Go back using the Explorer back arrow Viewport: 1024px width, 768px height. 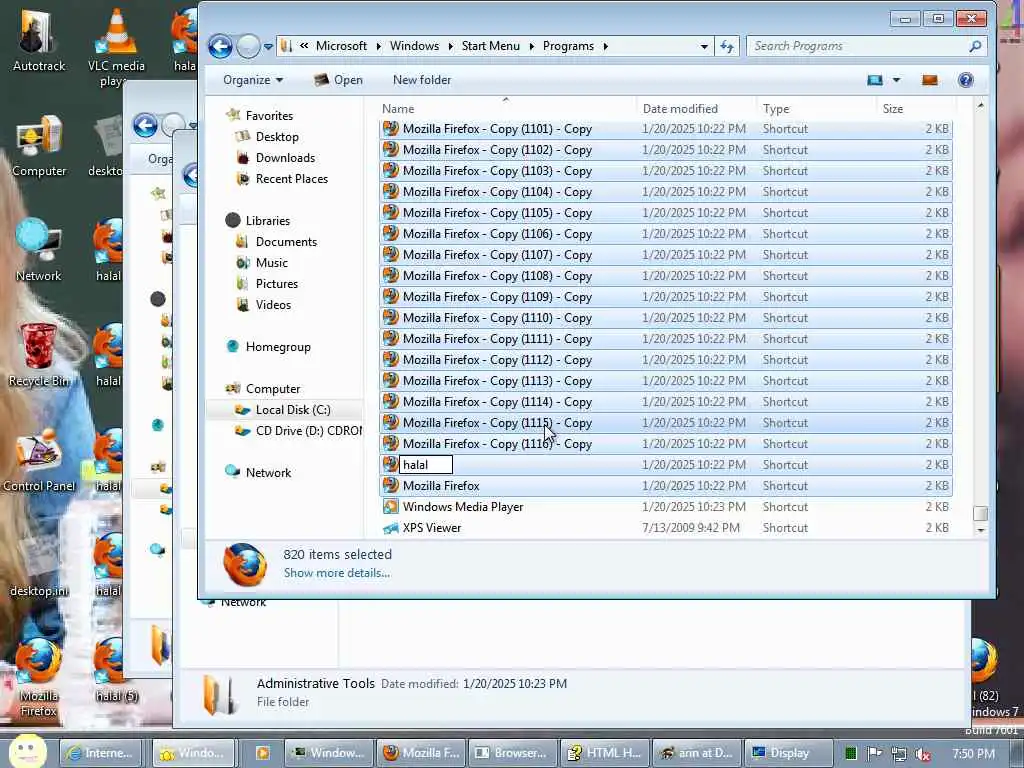click(220, 46)
